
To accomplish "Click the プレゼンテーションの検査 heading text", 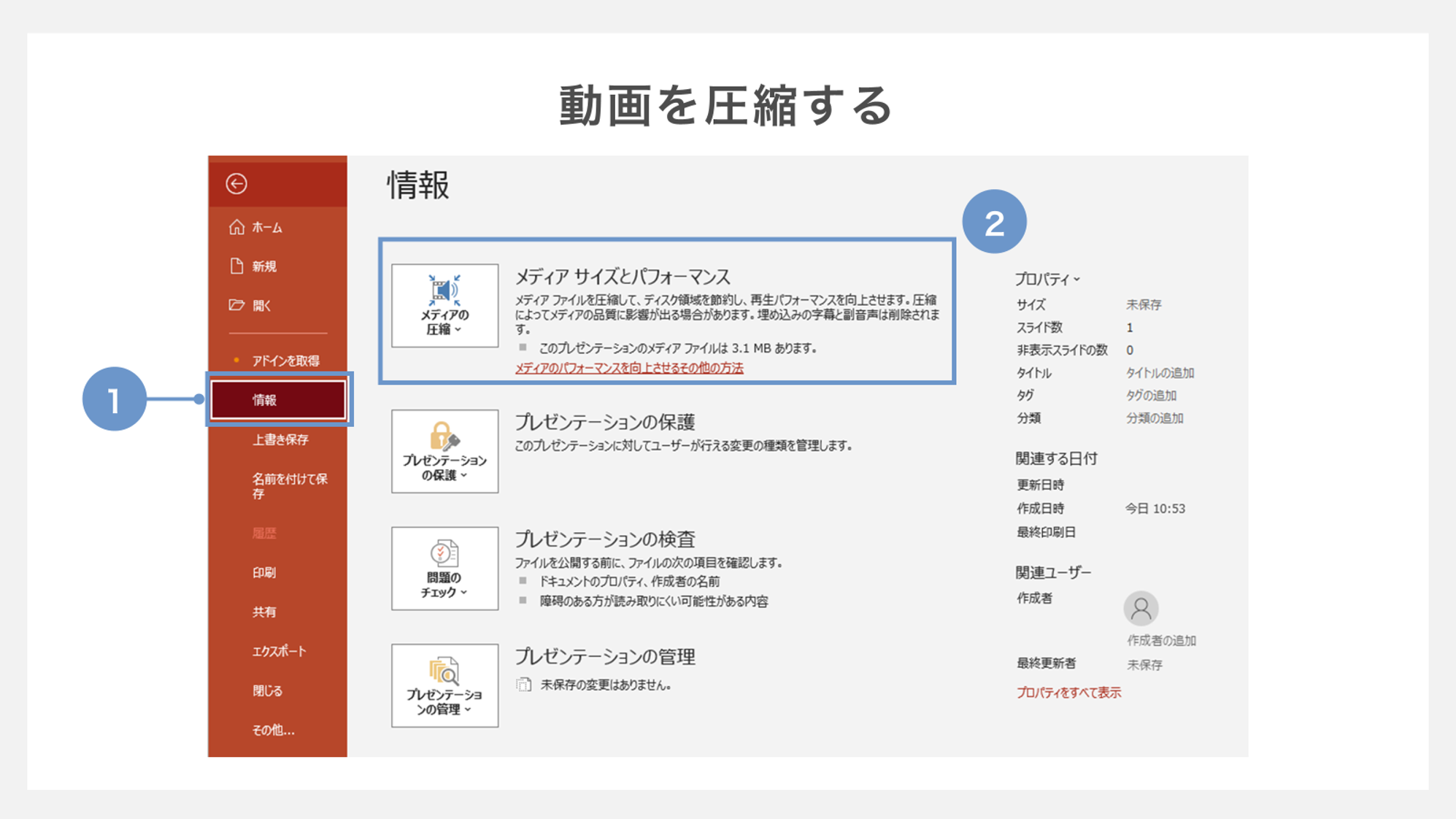I will click(x=605, y=539).
